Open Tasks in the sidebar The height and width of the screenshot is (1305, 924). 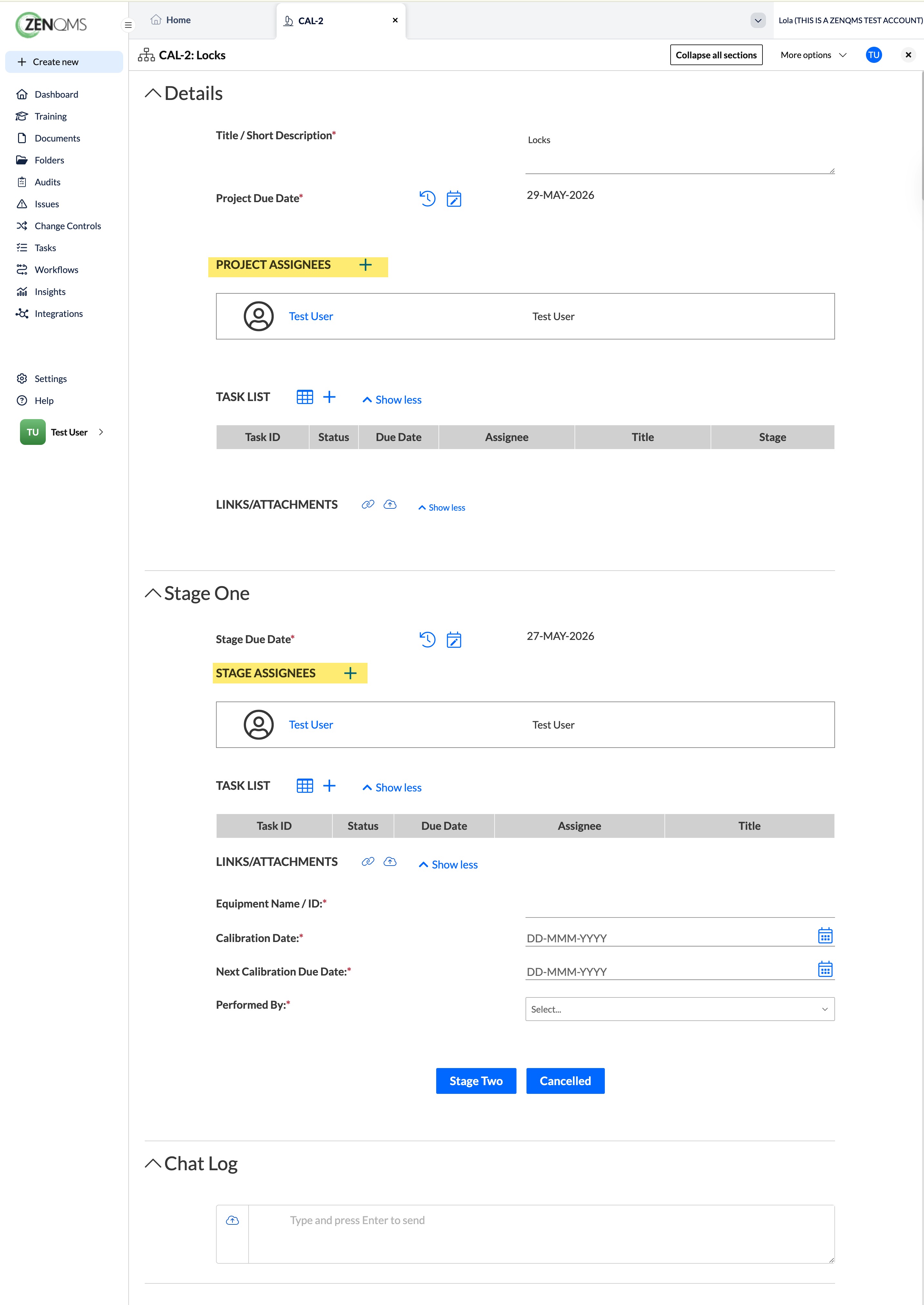45,248
